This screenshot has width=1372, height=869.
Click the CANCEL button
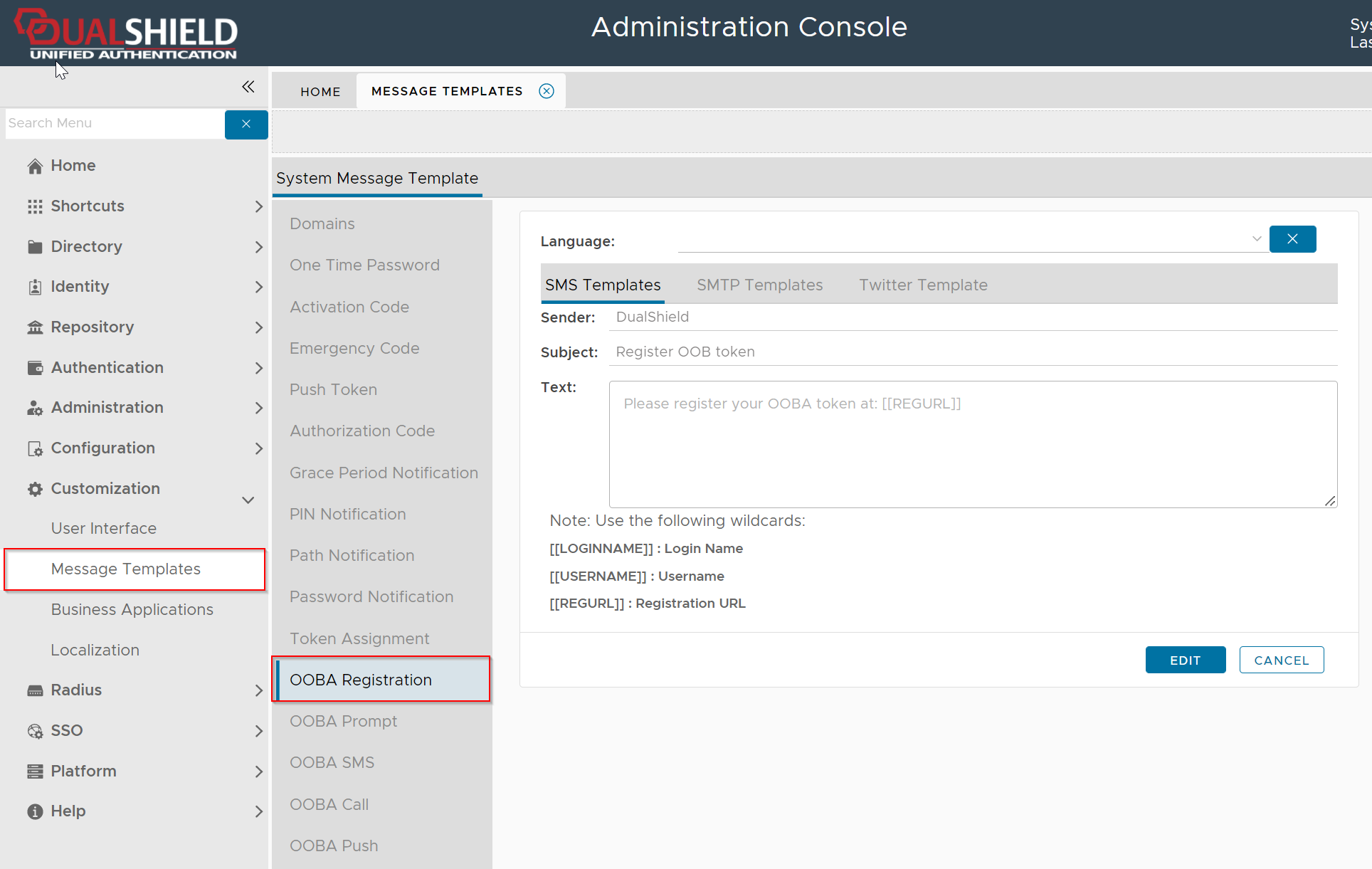1281,660
